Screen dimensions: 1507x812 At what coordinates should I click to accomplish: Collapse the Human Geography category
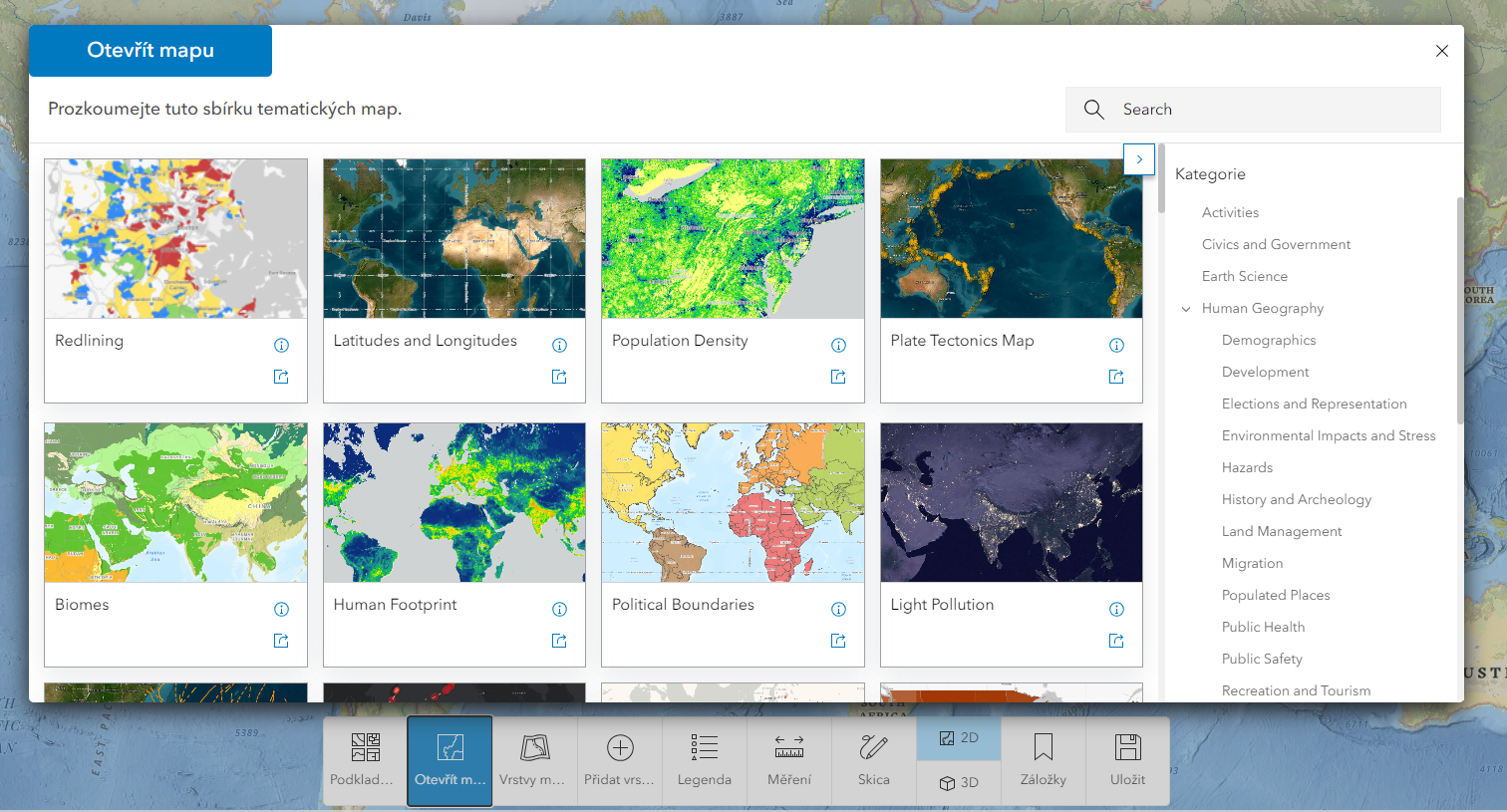[x=1186, y=308]
